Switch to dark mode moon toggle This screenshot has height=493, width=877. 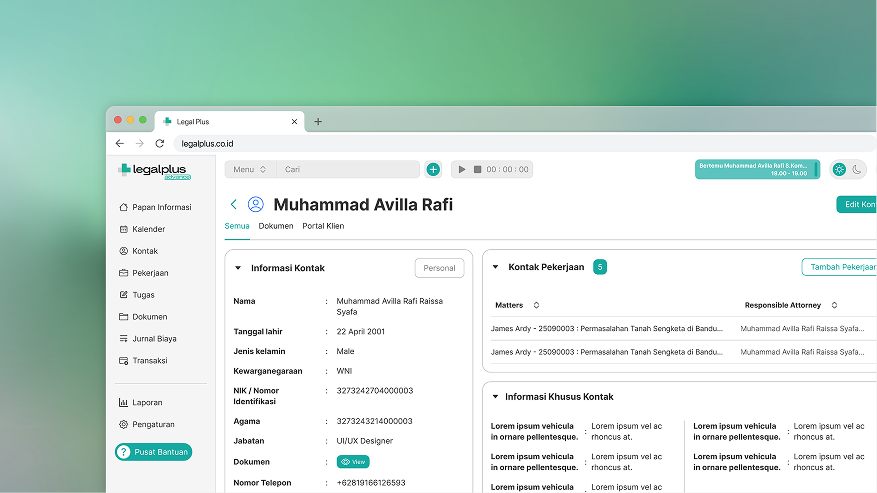click(x=857, y=170)
